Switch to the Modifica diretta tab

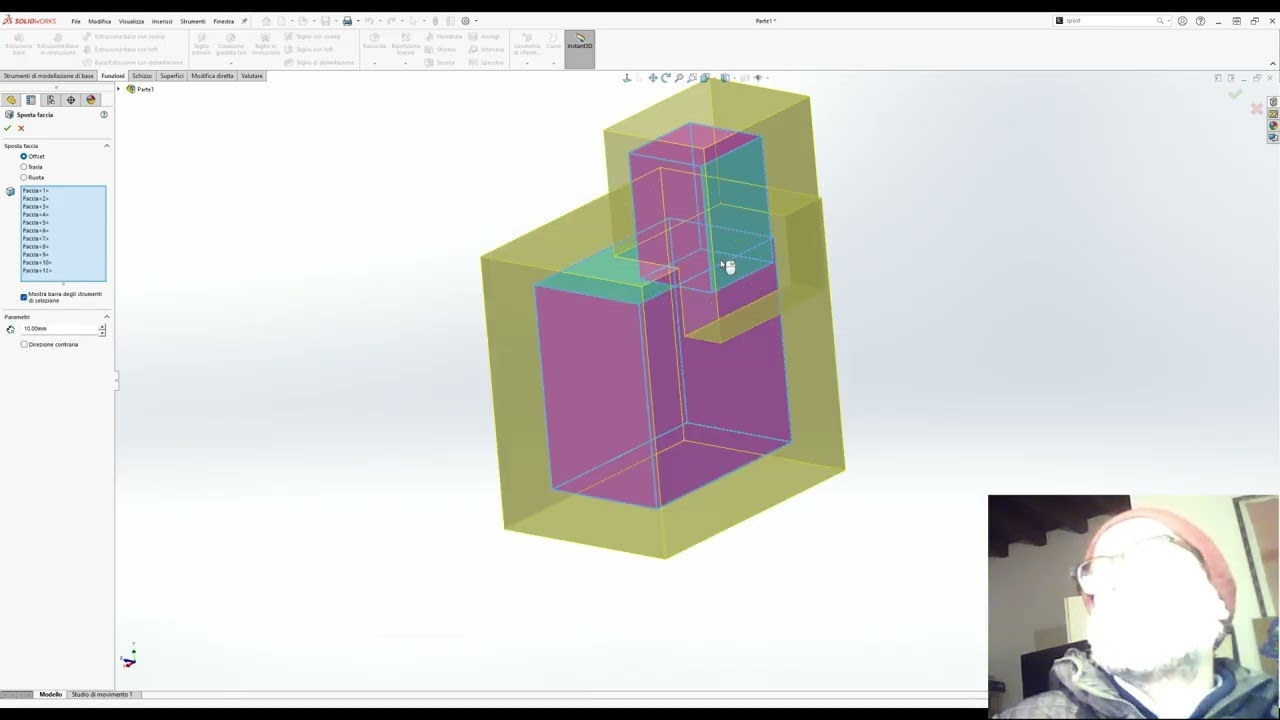(x=212, y=76)
